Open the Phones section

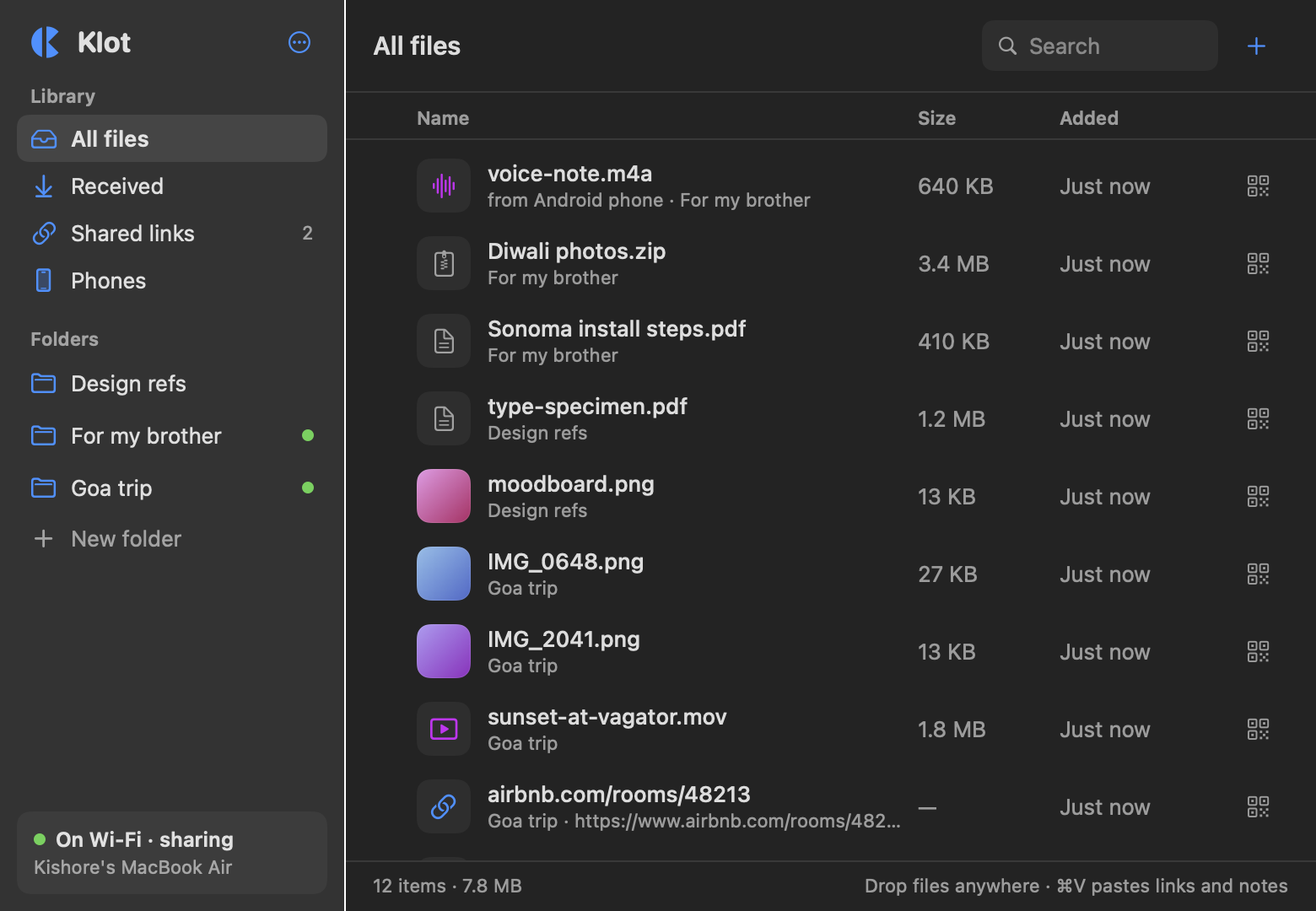(172, 280)
